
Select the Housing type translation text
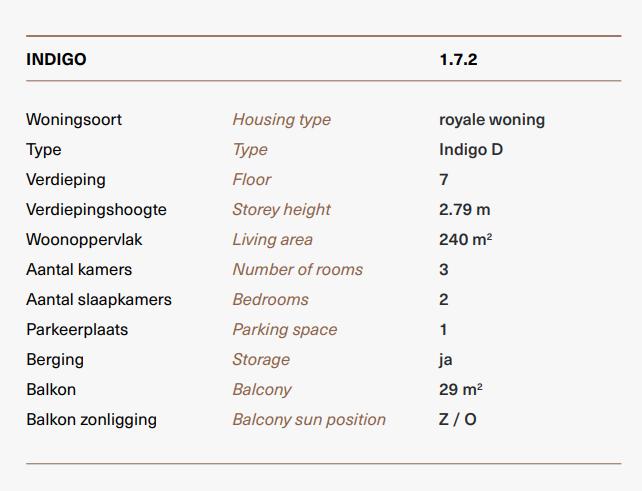(282, 120)
